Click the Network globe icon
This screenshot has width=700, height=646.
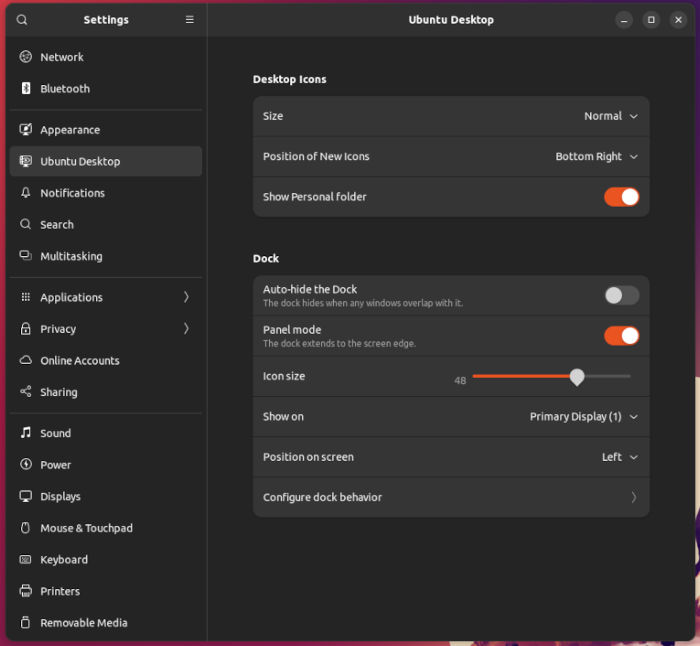tap(25, 57)
